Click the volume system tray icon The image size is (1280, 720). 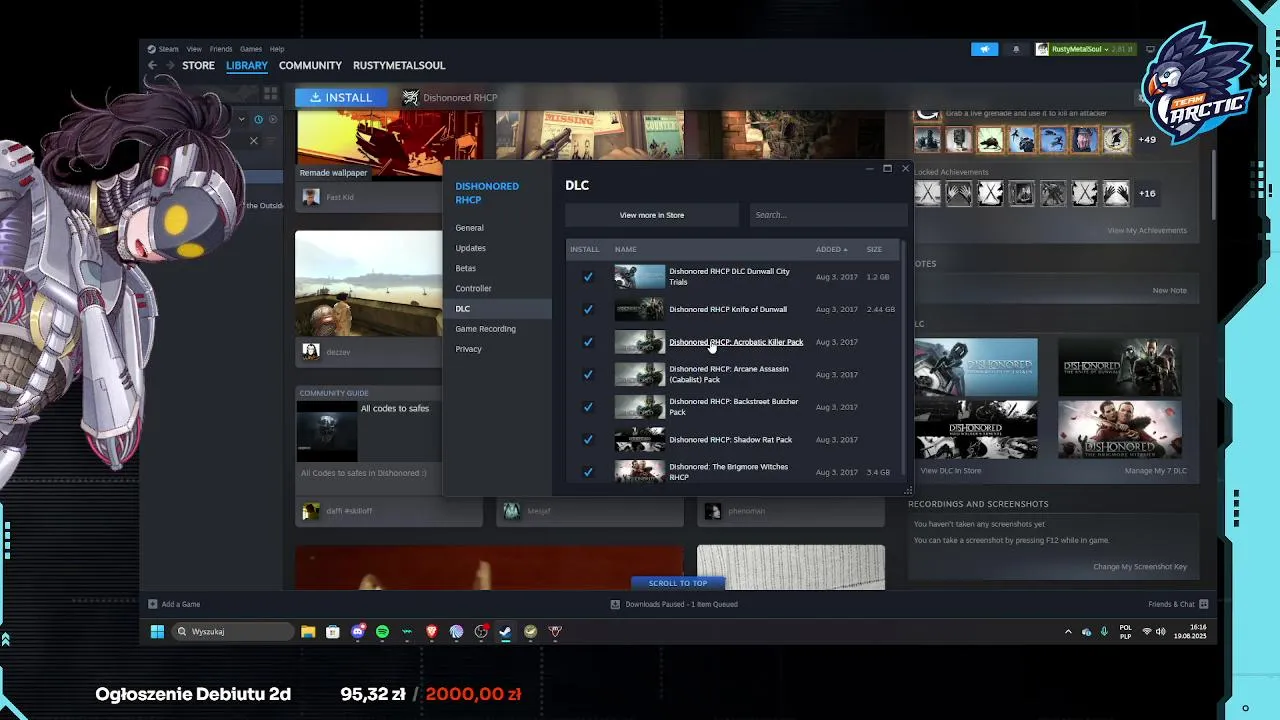pyautogui.click(x=1161, y=631)
